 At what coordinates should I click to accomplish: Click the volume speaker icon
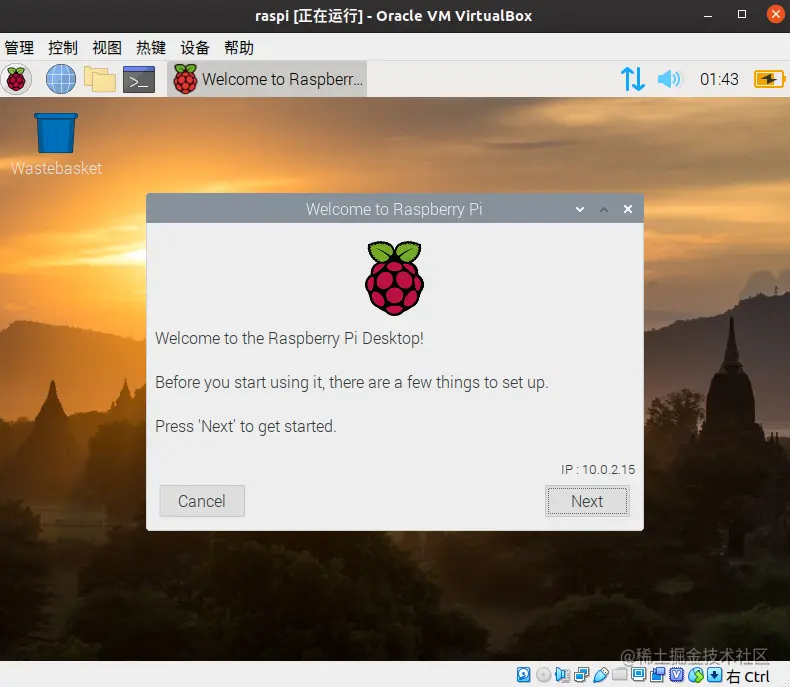pyautogui.click(x=669, y=79)
